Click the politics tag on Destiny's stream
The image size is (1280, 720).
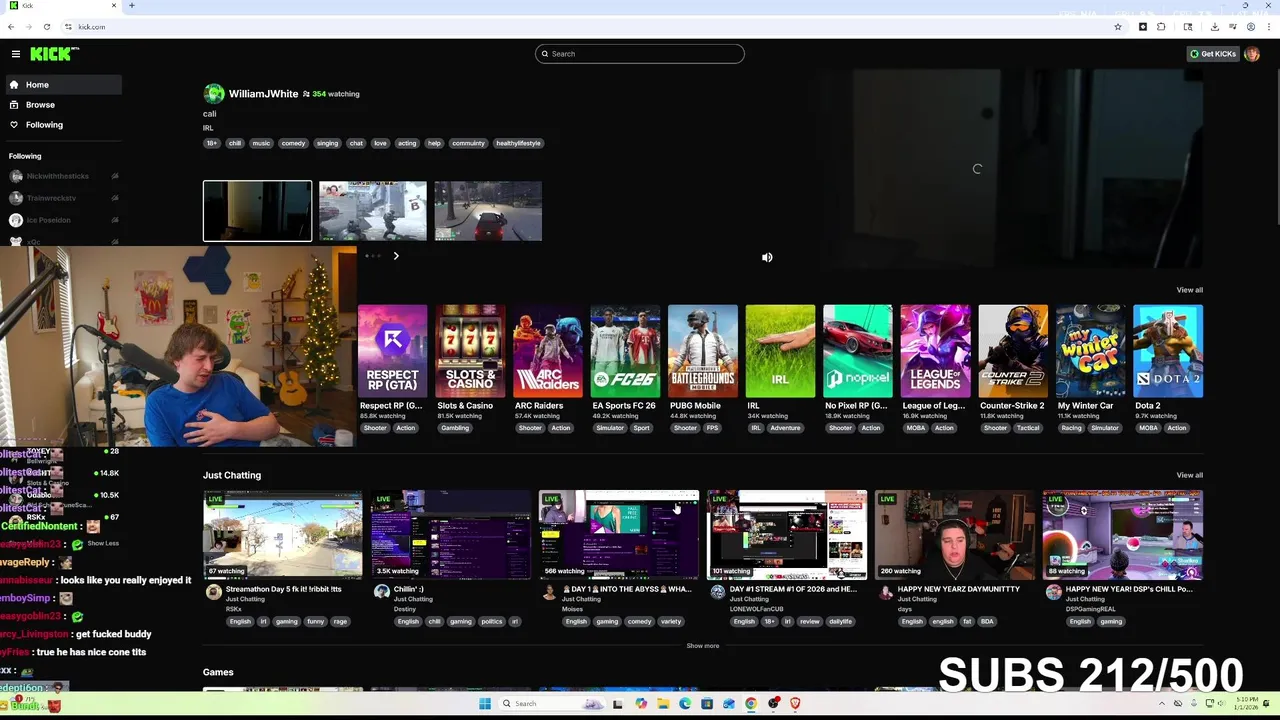point(491,621)
